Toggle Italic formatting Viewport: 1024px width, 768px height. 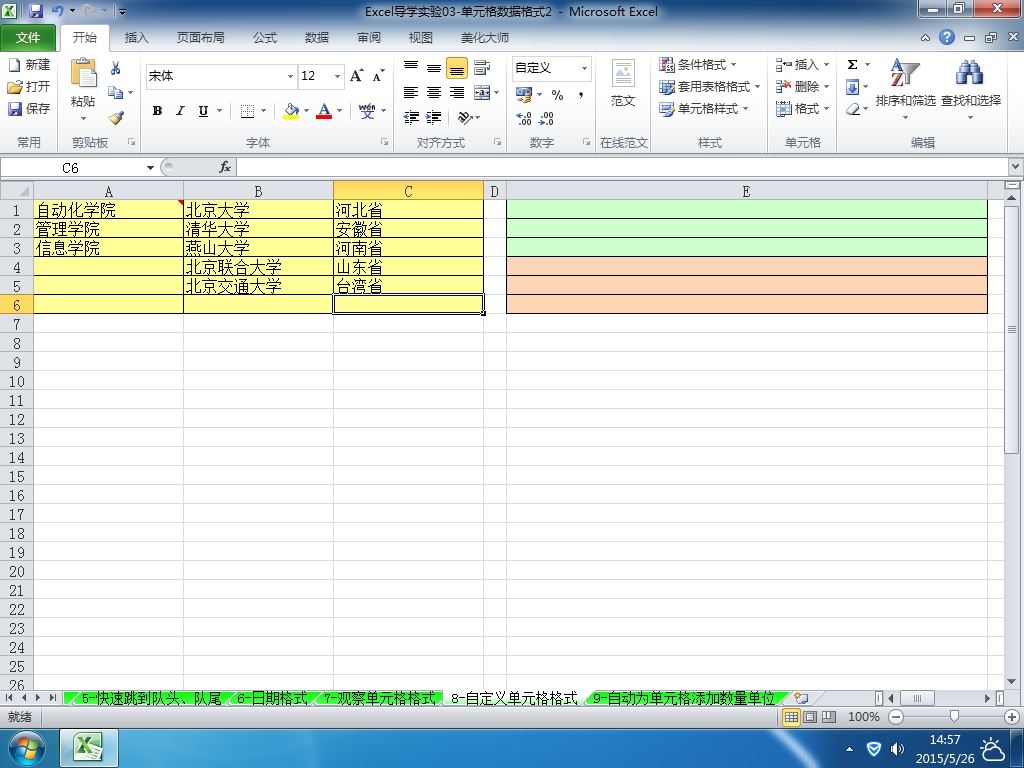180,111
